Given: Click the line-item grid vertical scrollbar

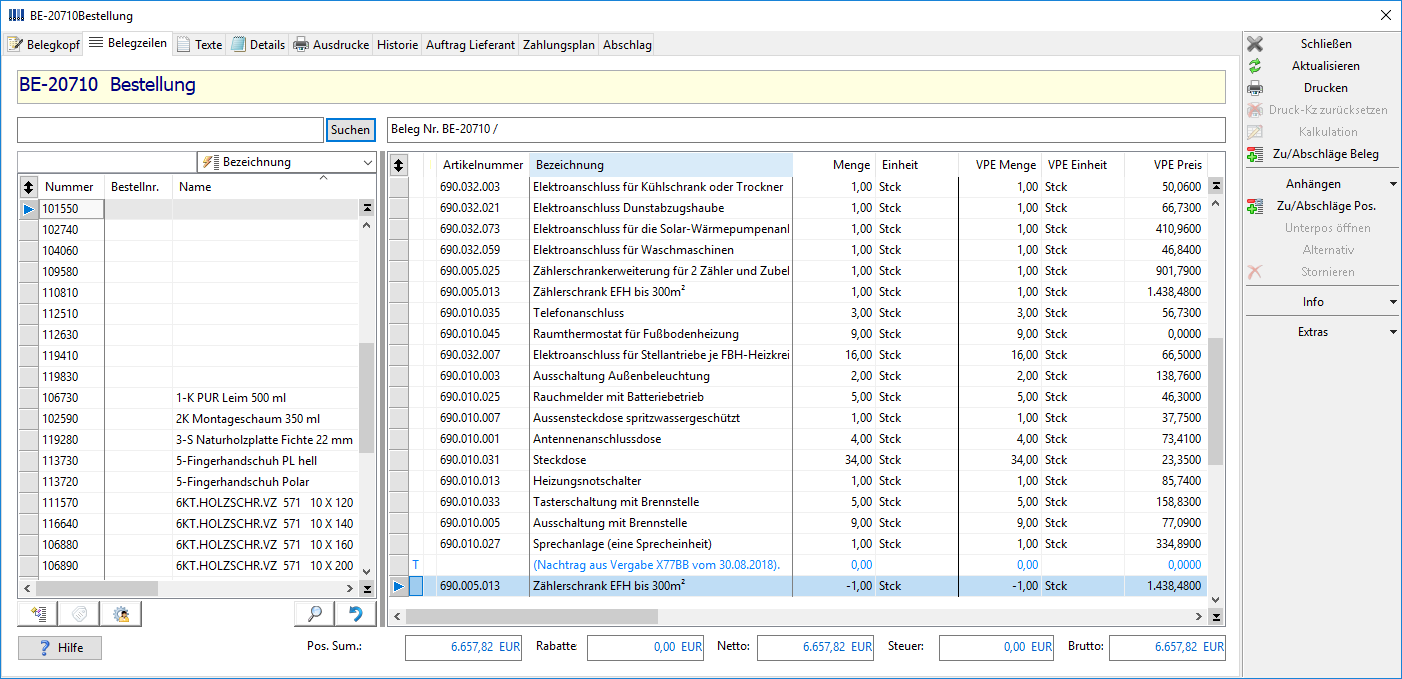Looking at the screenshot, I should tap(1216, 400).
